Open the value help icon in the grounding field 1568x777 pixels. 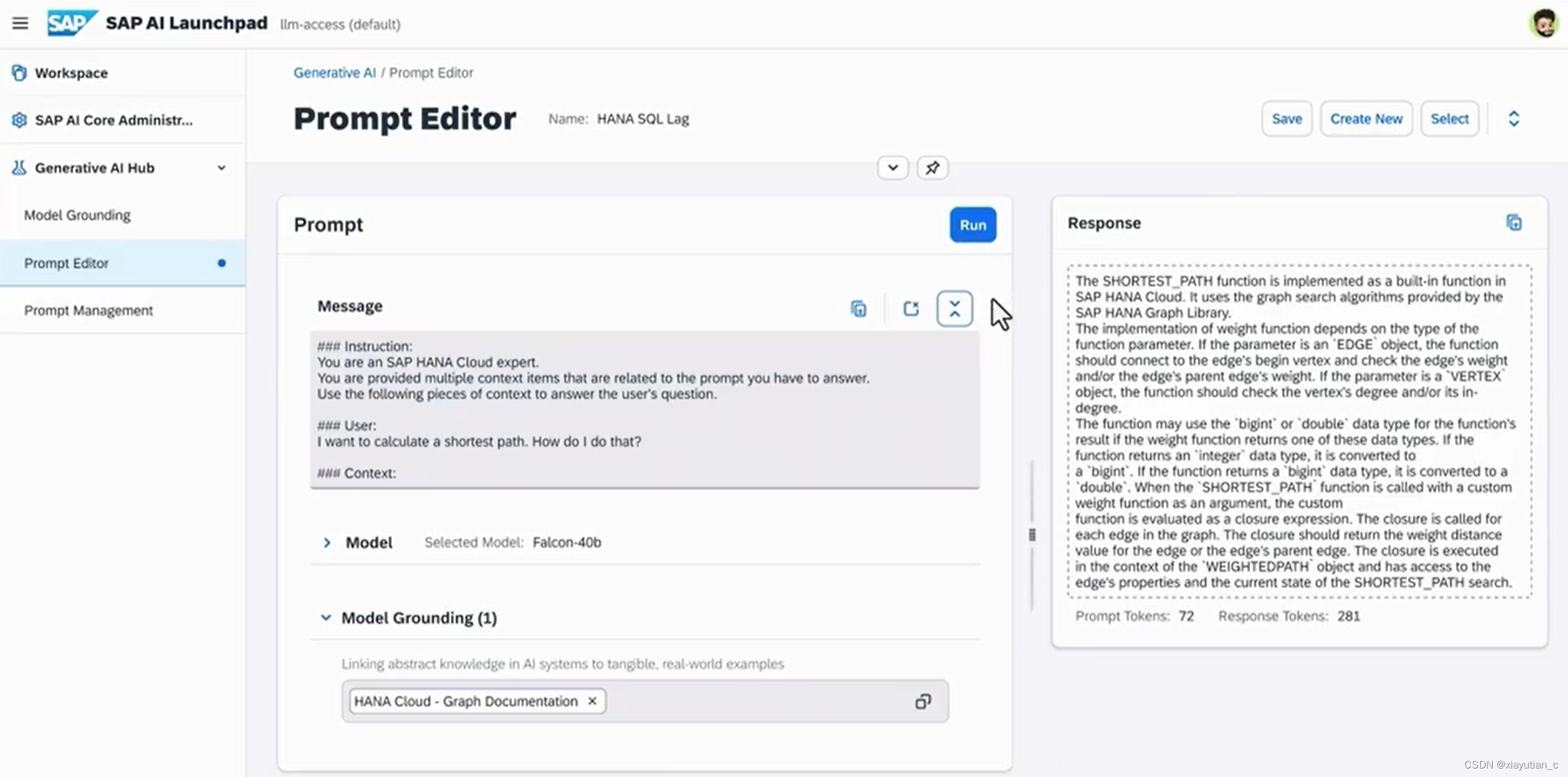click(x=923, y=702)
